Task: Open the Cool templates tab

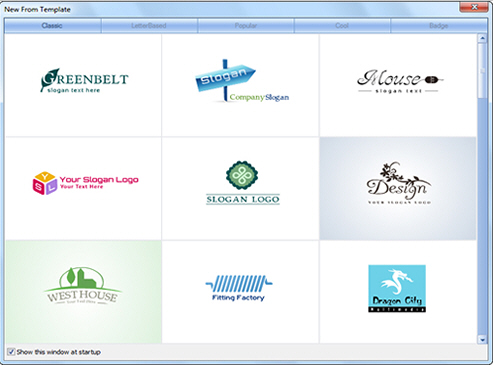Action: pos(342,26)
